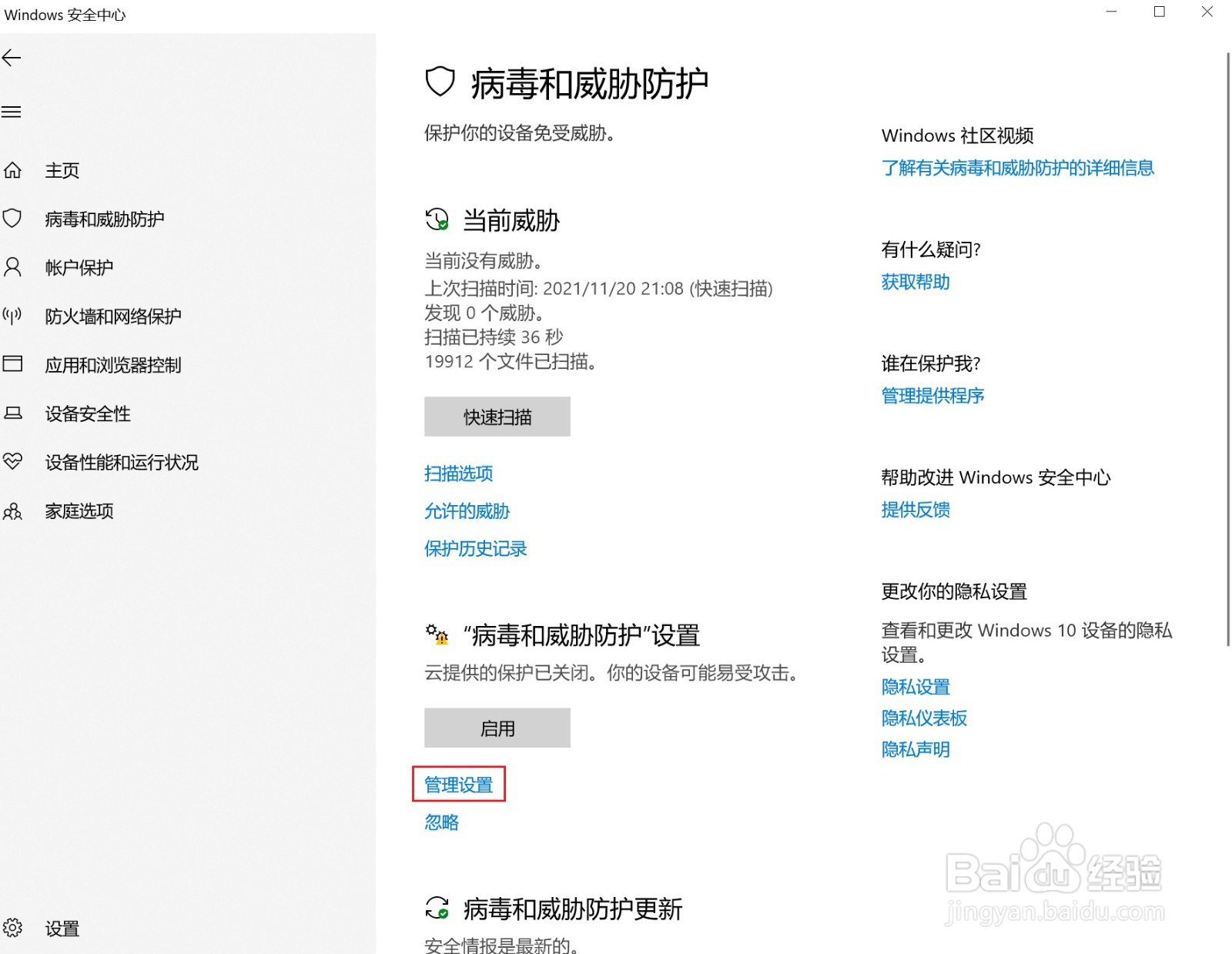Screen dimensions: 1232x954
Task: Start a scan with 快速扫描 button
Action: (497, 417)
